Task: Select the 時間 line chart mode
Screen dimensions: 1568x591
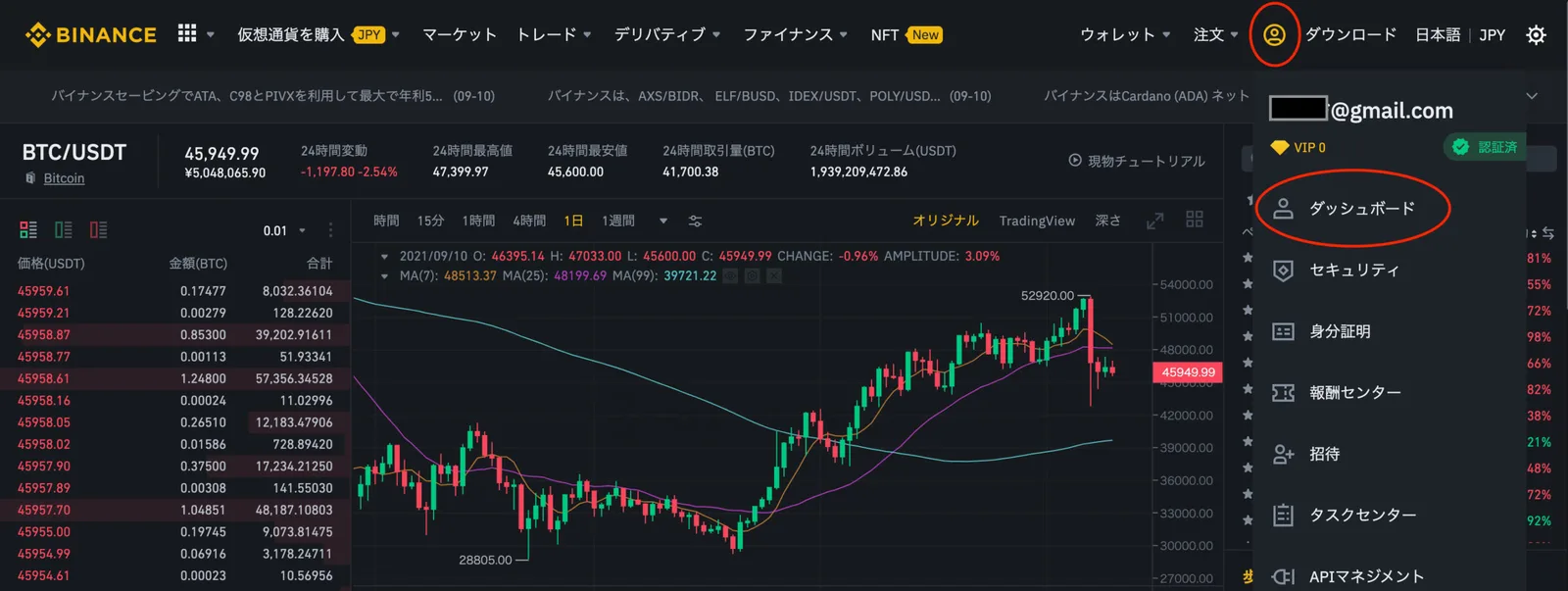Action: pyautogui.click(x=386, y=221)
